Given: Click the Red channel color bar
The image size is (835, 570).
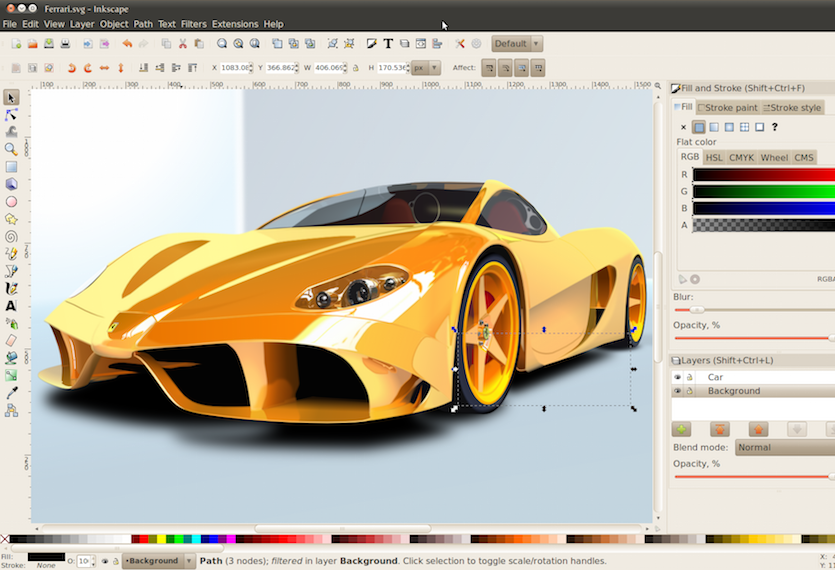Looking at the screenshot, I should [x=764, y=175].
